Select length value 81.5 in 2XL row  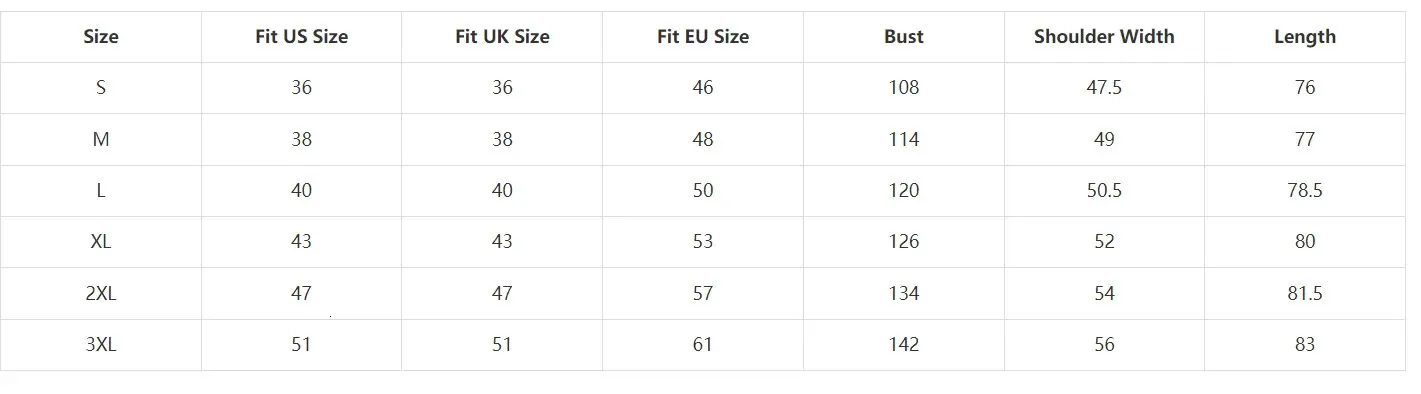coord(1305,294)
